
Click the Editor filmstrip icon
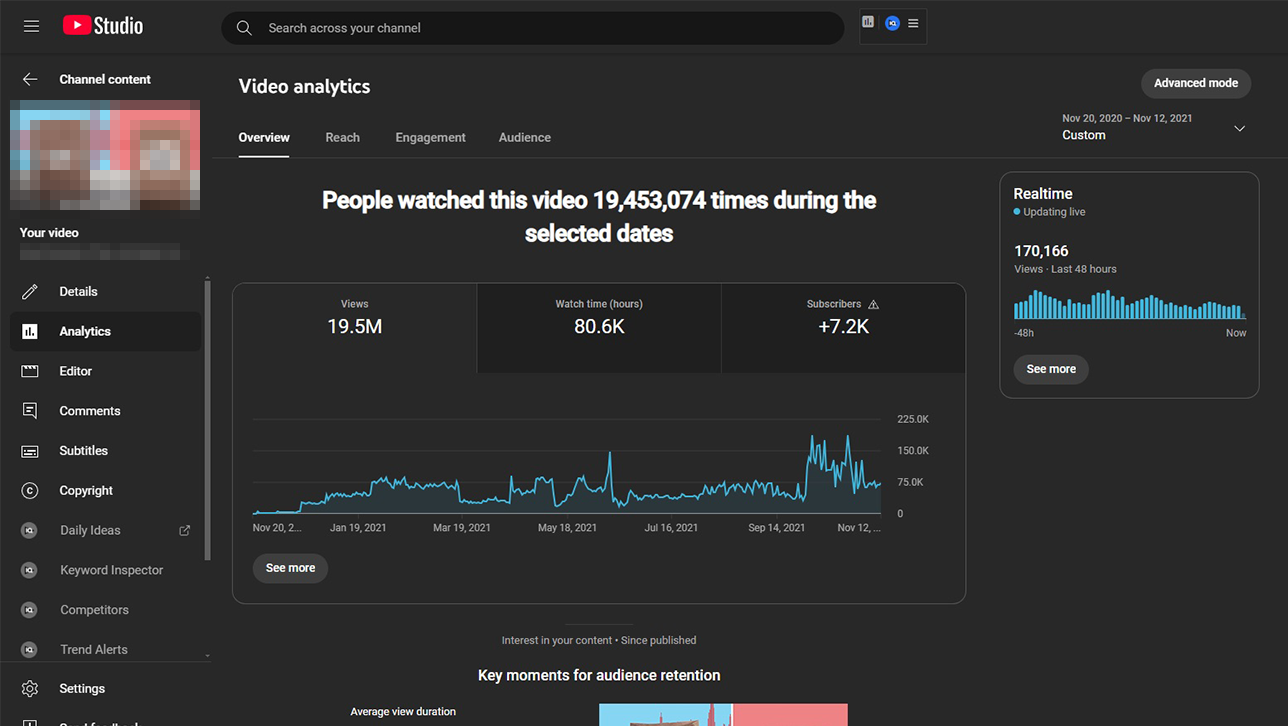click(x=30, y=371)
